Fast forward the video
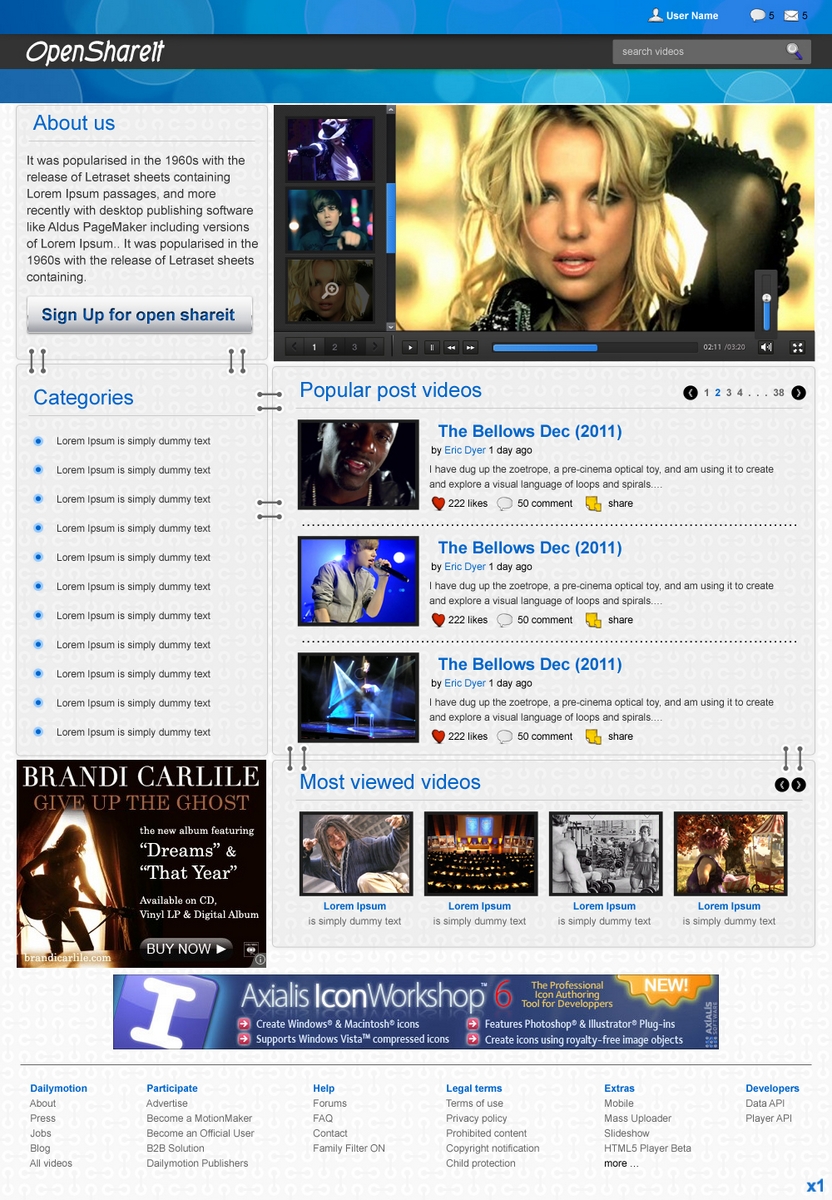This screenshot has width=832, height=1200. (x=471, y=347)
